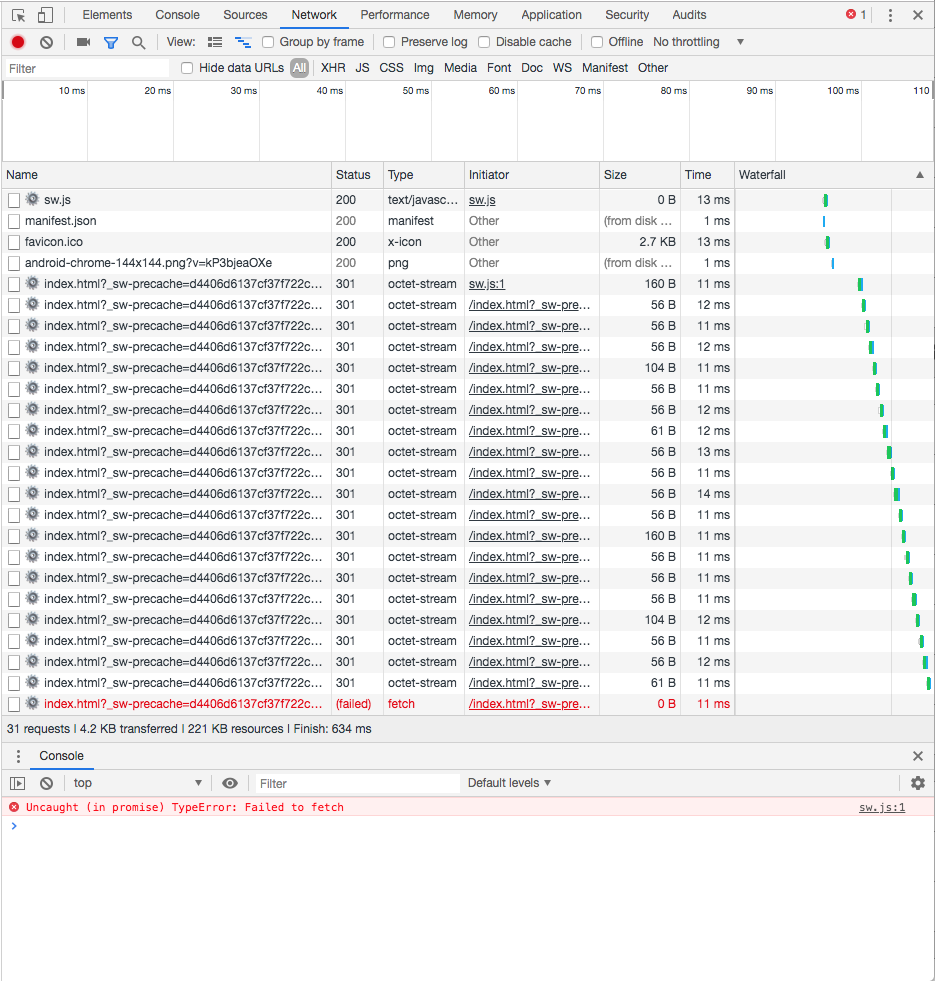Open the top frame context dropdown

click(x=136, y=783)
